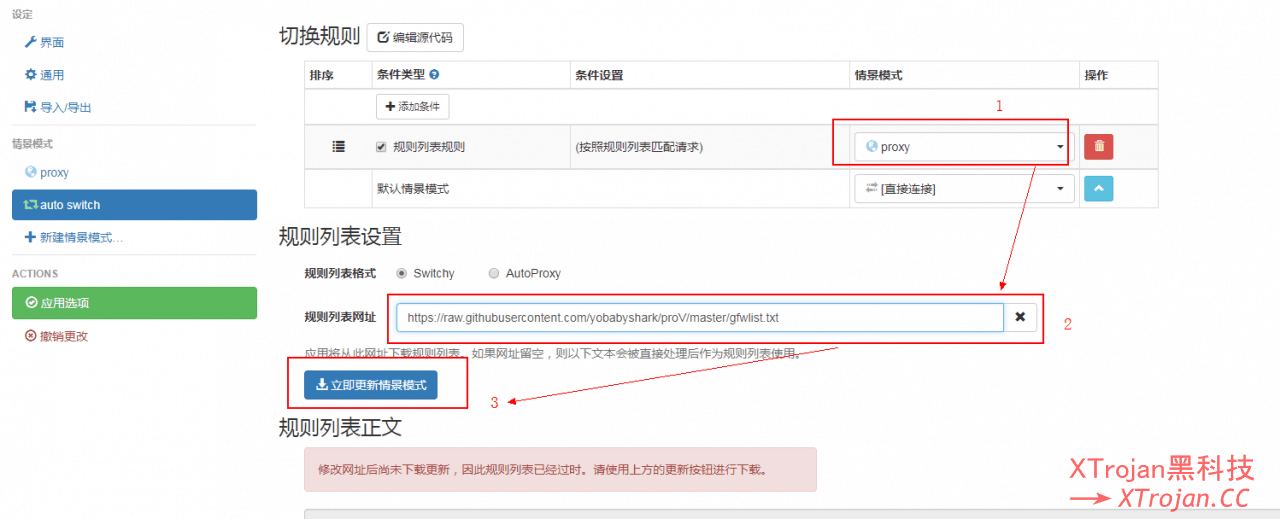Click the blue move-up arrow button
The height and width of the screenshot is (519, 1280).
click(x=1099, y=188)
